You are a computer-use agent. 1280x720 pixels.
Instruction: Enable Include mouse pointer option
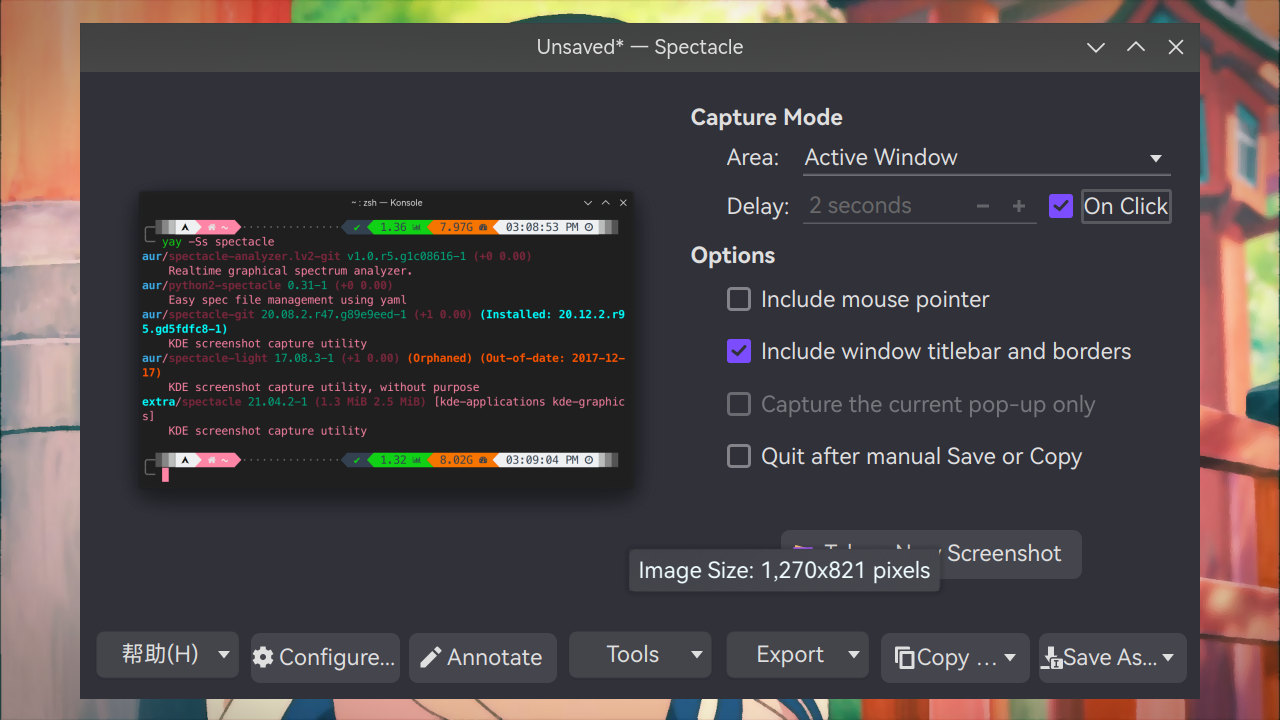pos(739,299)
